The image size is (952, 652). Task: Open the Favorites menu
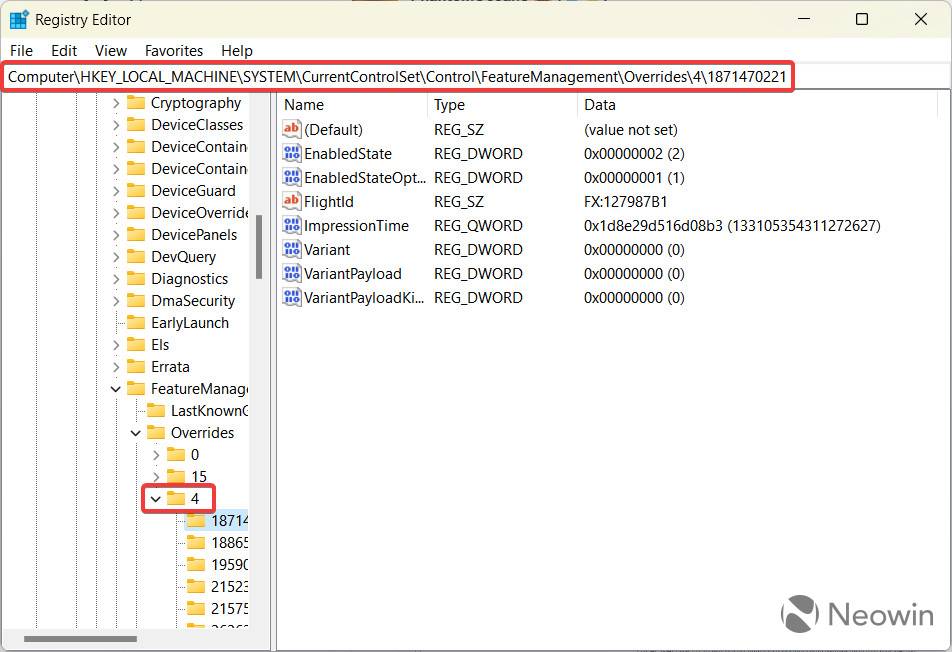click(x=173, y=50)
